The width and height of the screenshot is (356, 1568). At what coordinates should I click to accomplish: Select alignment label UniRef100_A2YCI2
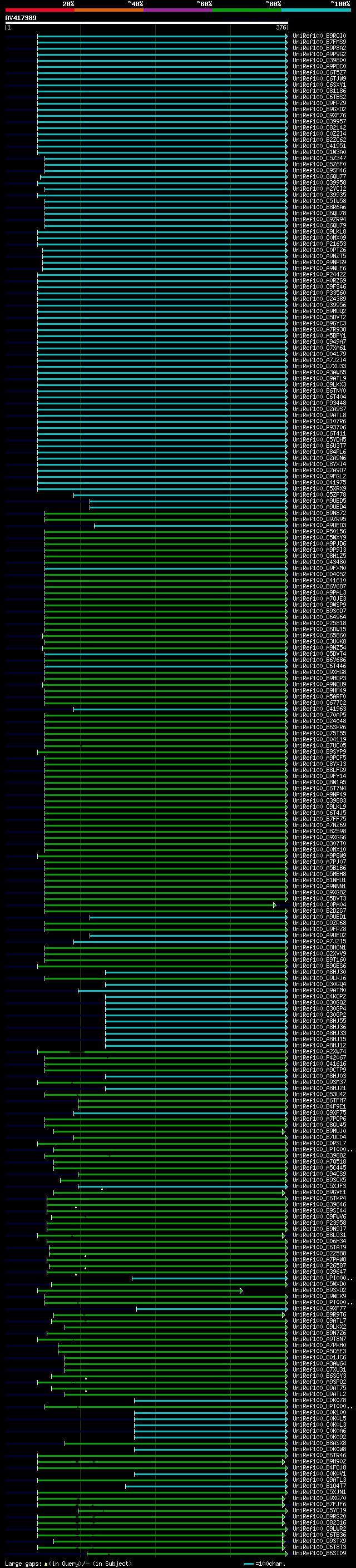pyautogui.click(x=319, y=189)
